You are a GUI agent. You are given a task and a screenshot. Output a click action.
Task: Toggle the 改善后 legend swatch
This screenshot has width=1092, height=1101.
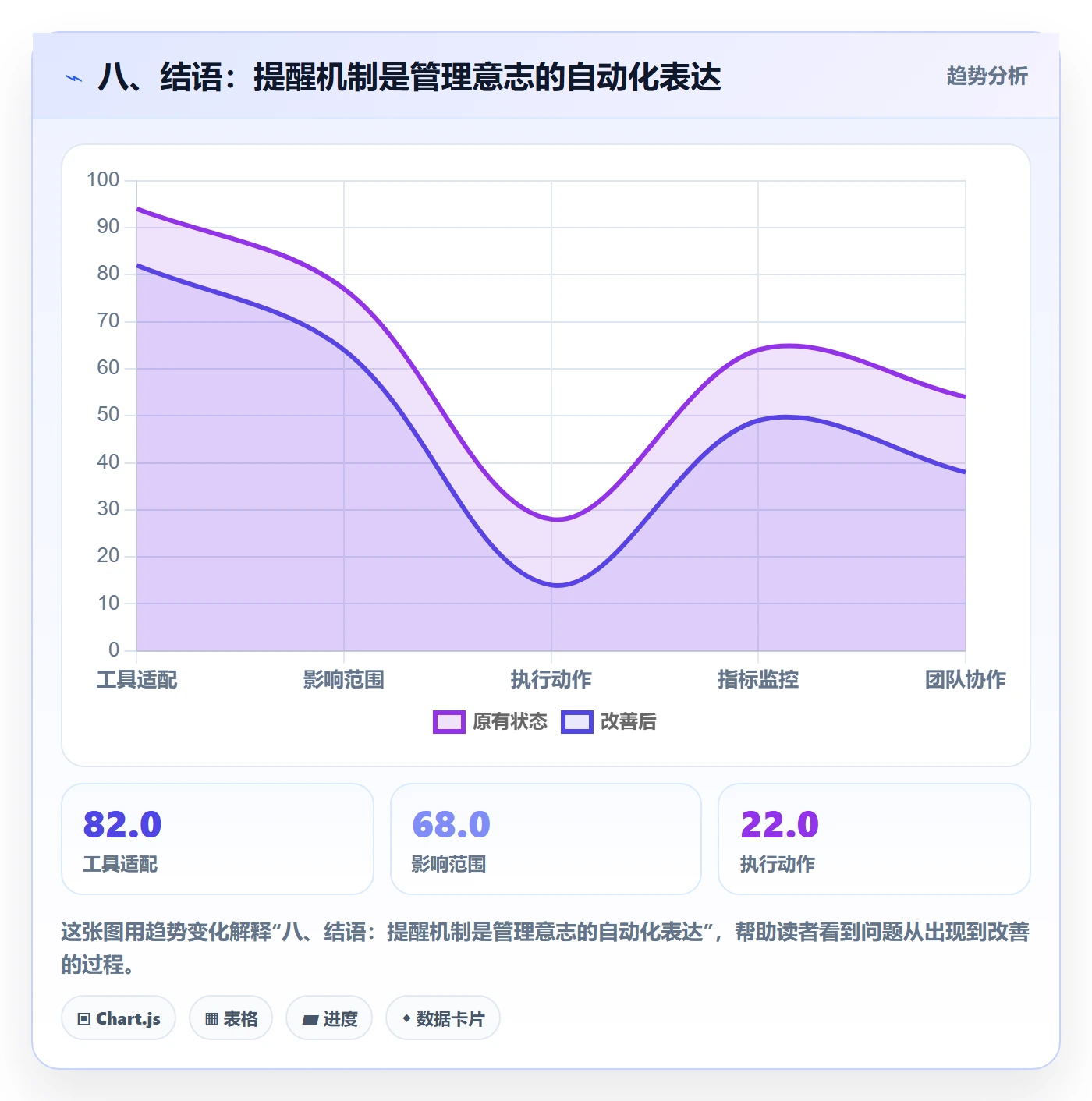(577, 722)
